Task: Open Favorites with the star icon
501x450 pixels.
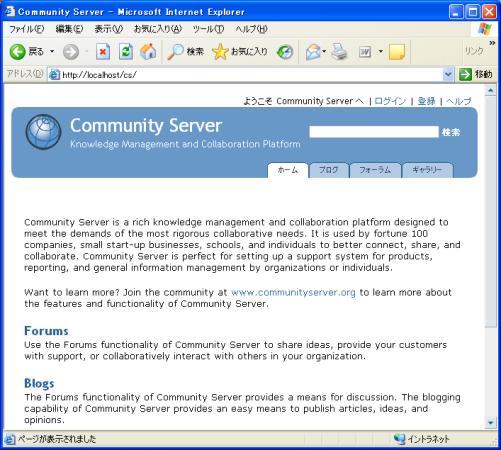Action: pos(220,52)
